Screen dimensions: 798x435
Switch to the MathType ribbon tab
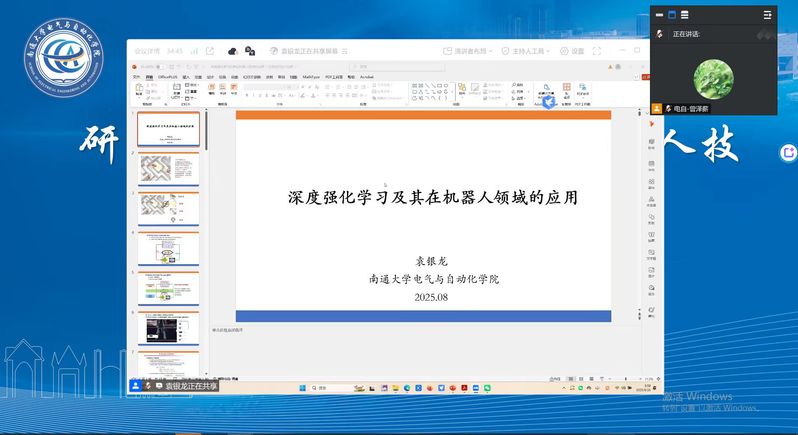311,76
